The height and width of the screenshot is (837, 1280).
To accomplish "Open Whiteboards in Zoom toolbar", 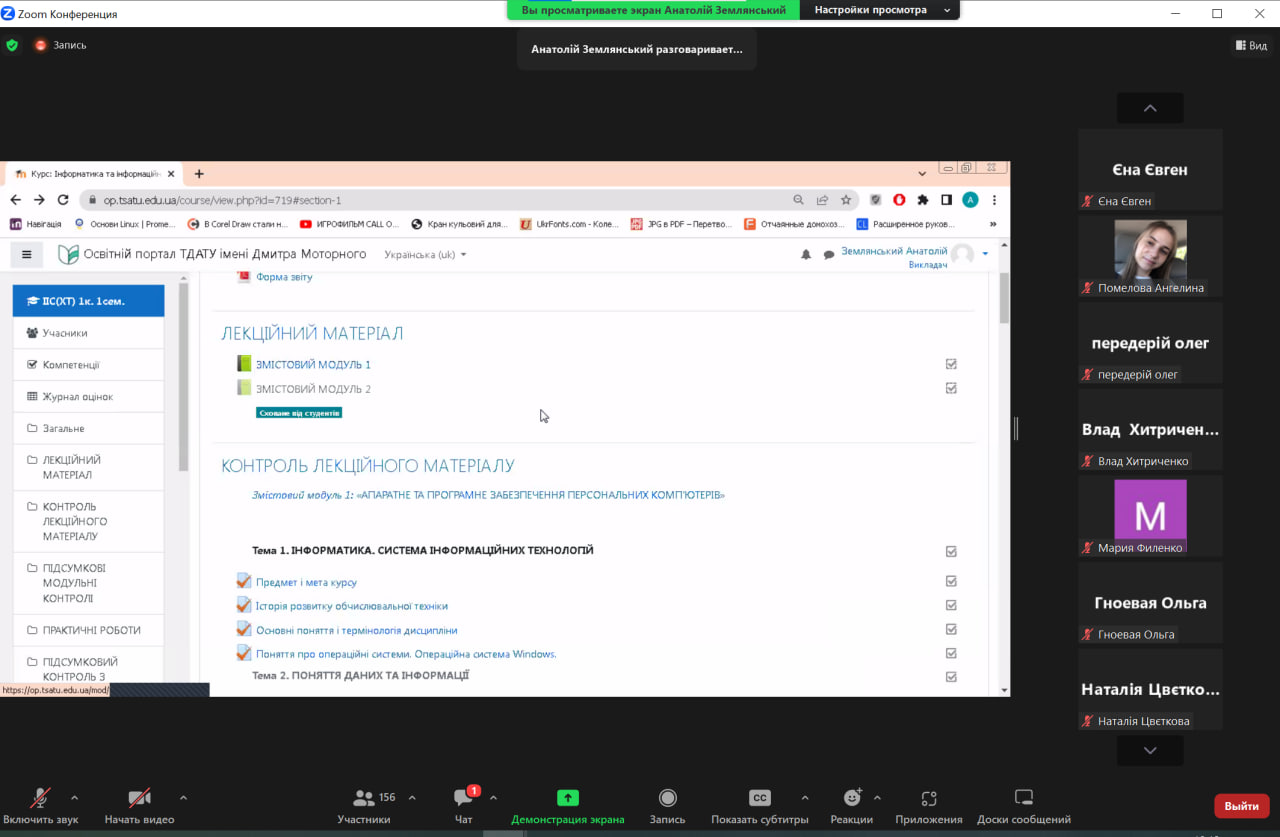I will (x=1023, y=799).
